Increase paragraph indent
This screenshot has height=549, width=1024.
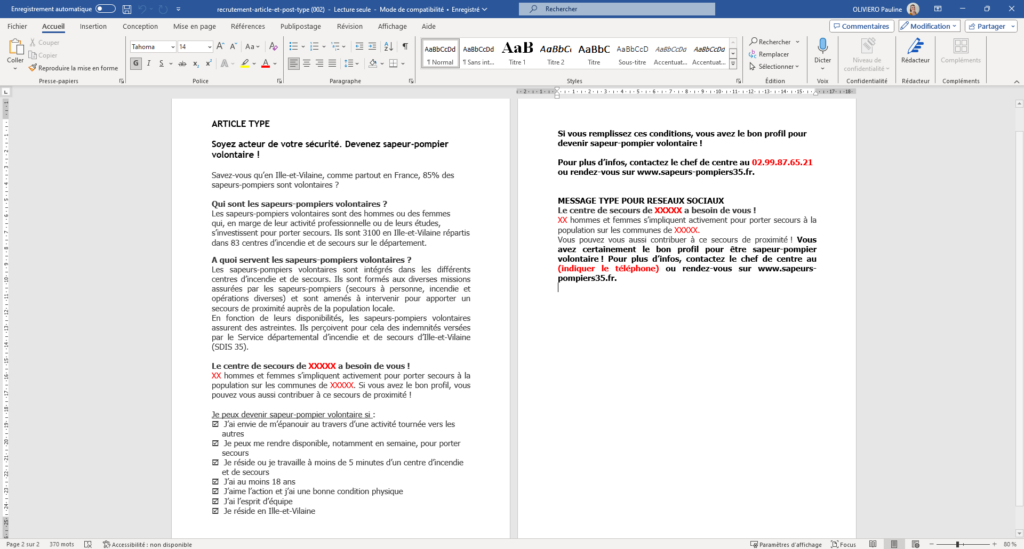372,46
